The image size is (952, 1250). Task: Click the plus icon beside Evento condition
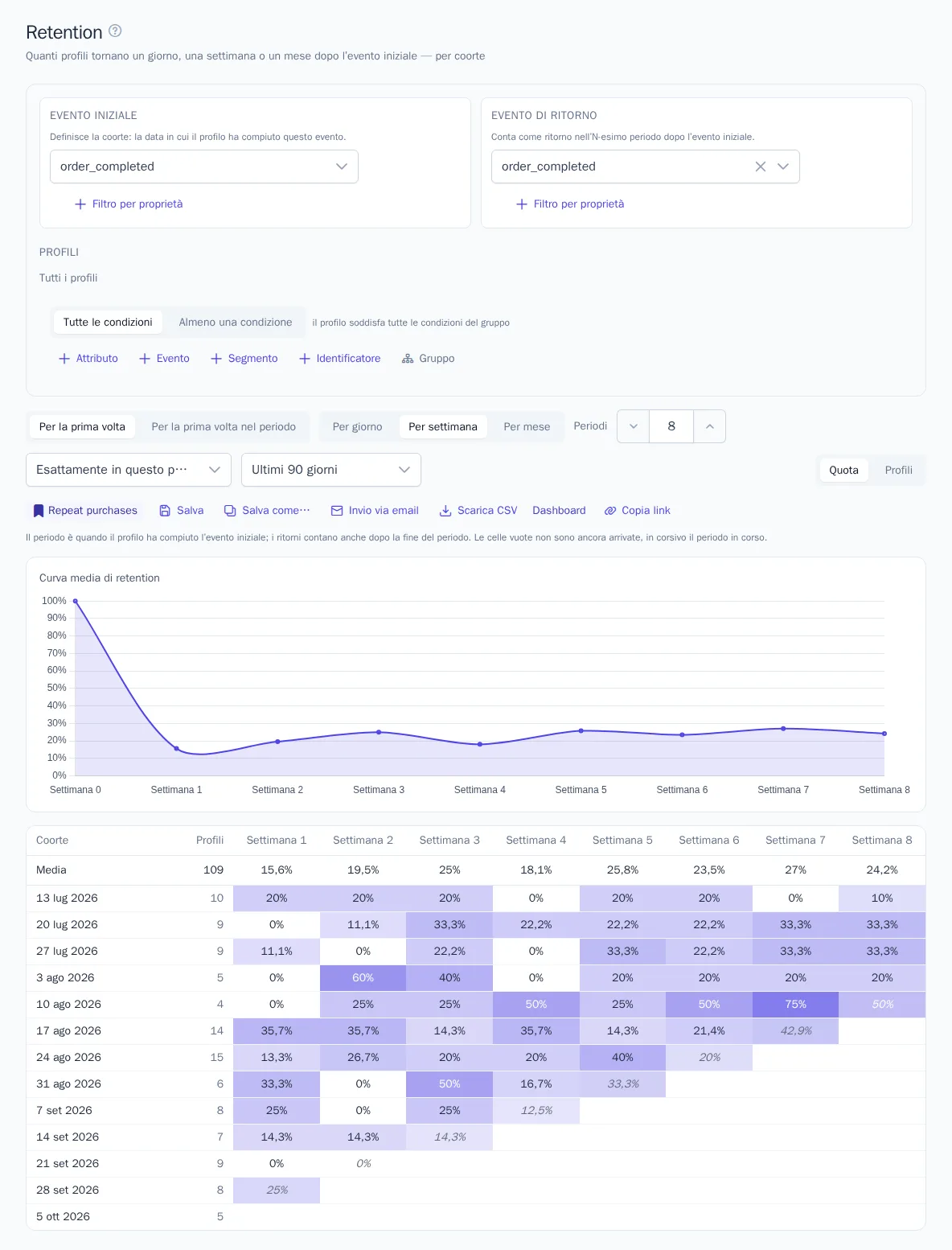click(145, 359)
